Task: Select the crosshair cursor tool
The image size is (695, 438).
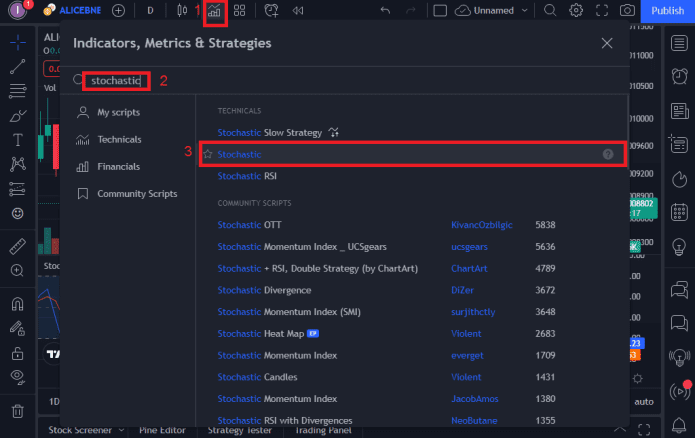Action: (x=18, y=43)
